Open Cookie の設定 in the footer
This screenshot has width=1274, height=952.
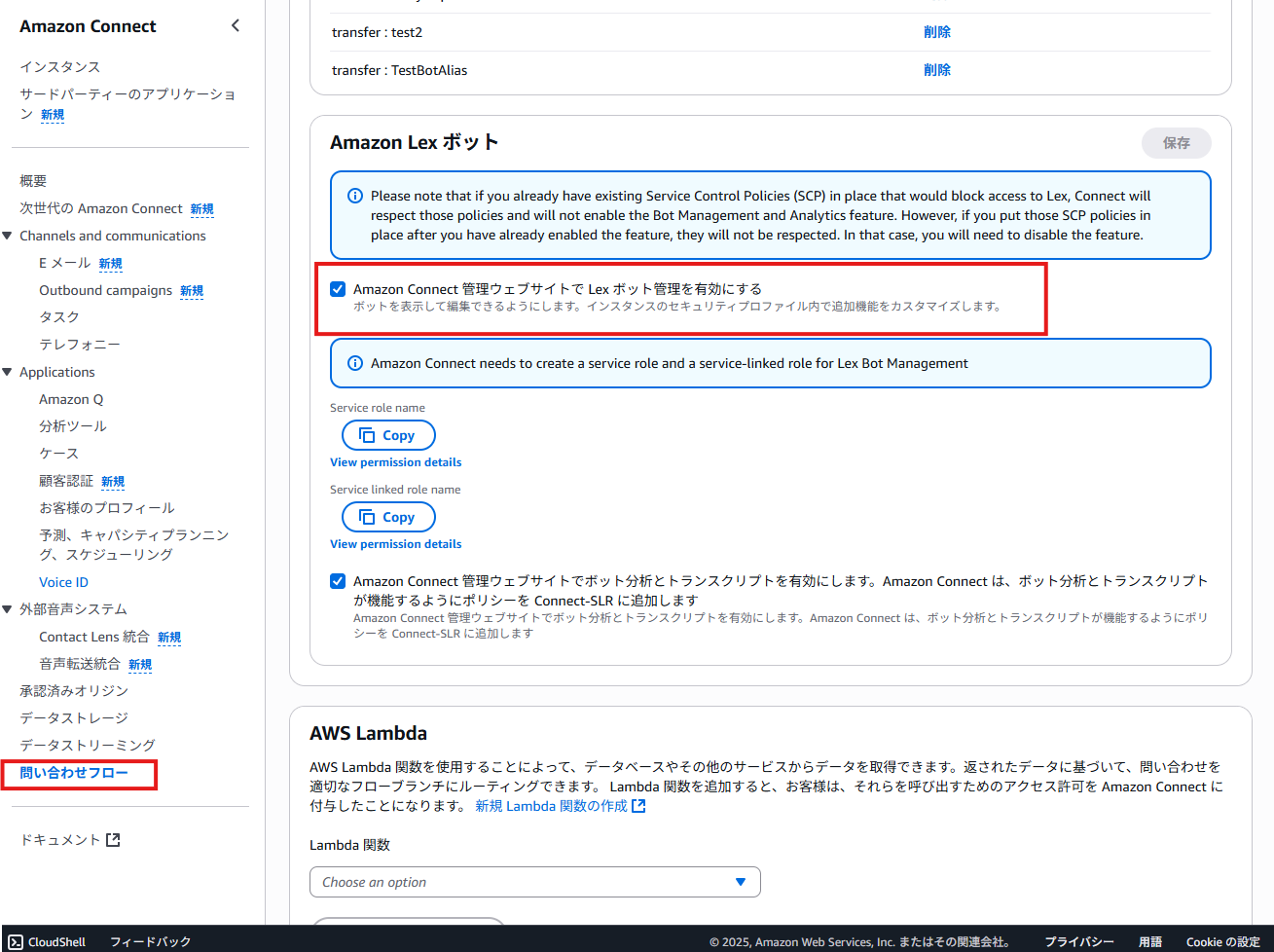coord(1222,941)
